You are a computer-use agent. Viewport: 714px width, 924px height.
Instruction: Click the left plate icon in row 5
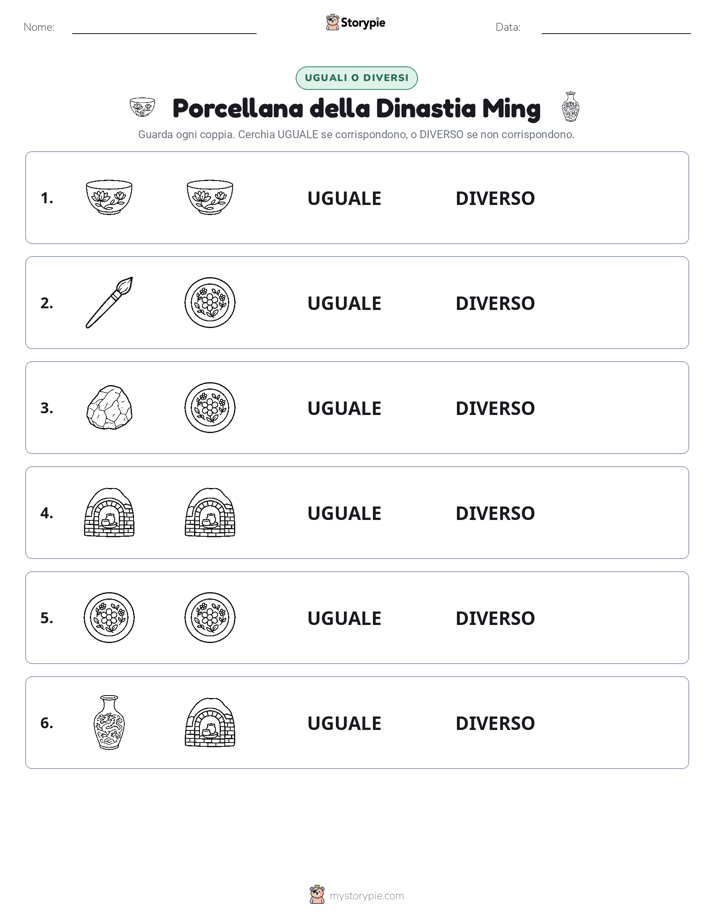pyautogui.click(x=109, y=618)
